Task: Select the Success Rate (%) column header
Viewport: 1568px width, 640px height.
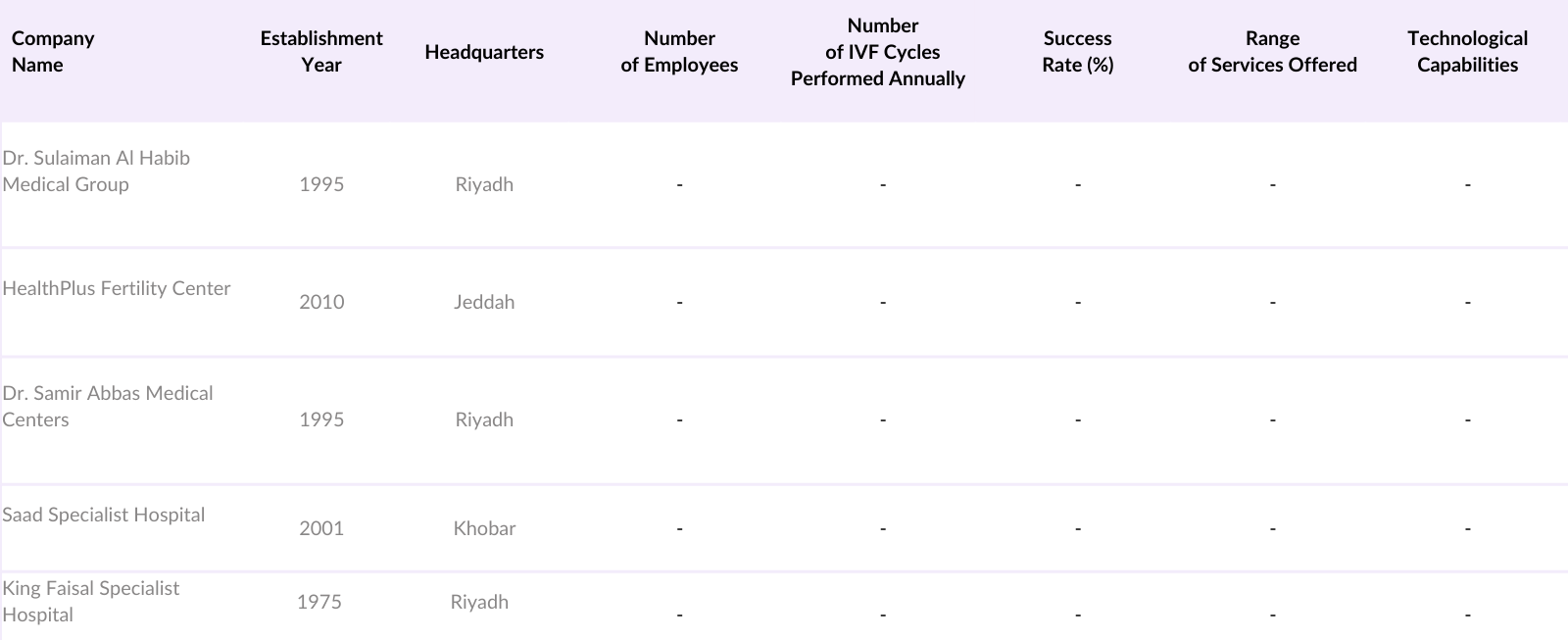Action: [1077, 52]
